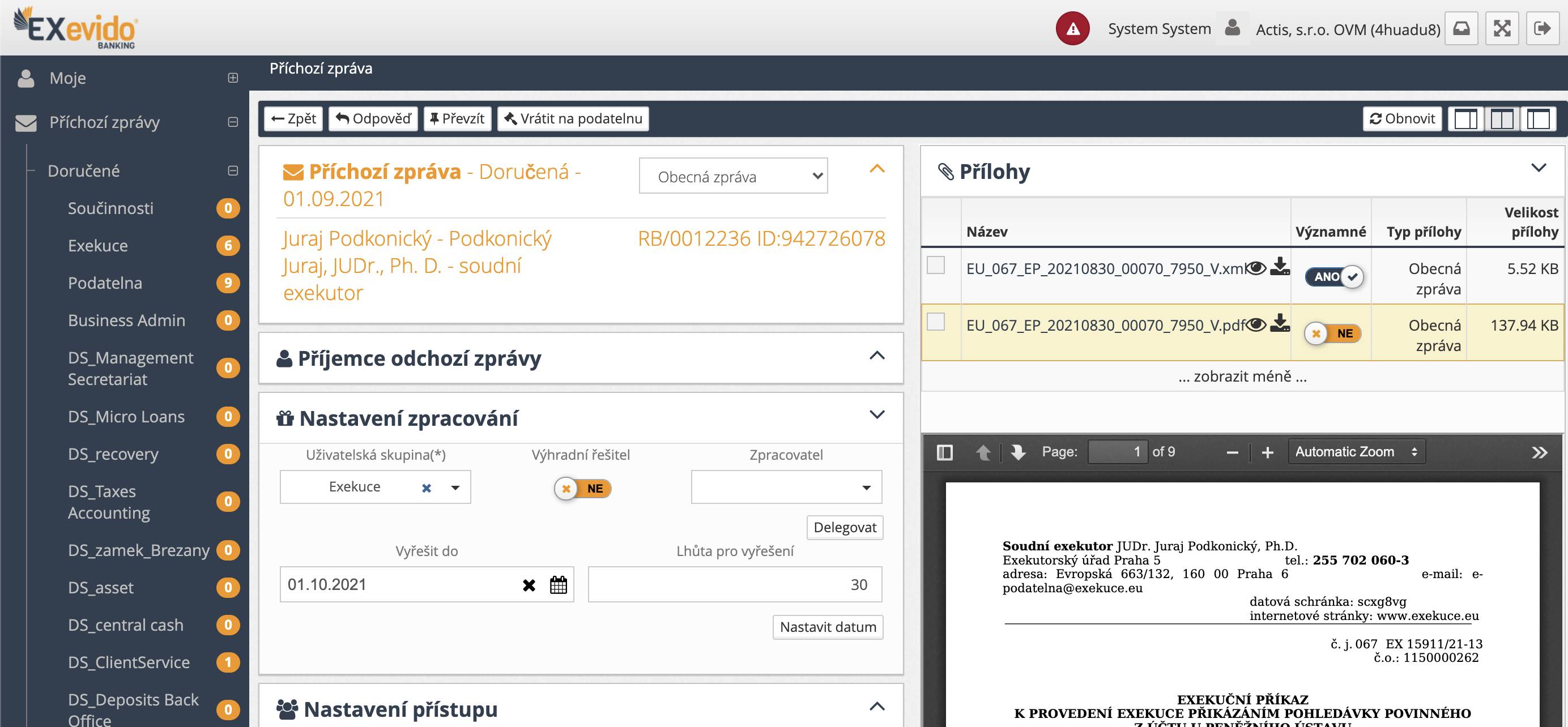Viewport: 1568px width, 727px height.
Task: Open the calendar date picker for Vyřešit do
Action: coord(558,585)
